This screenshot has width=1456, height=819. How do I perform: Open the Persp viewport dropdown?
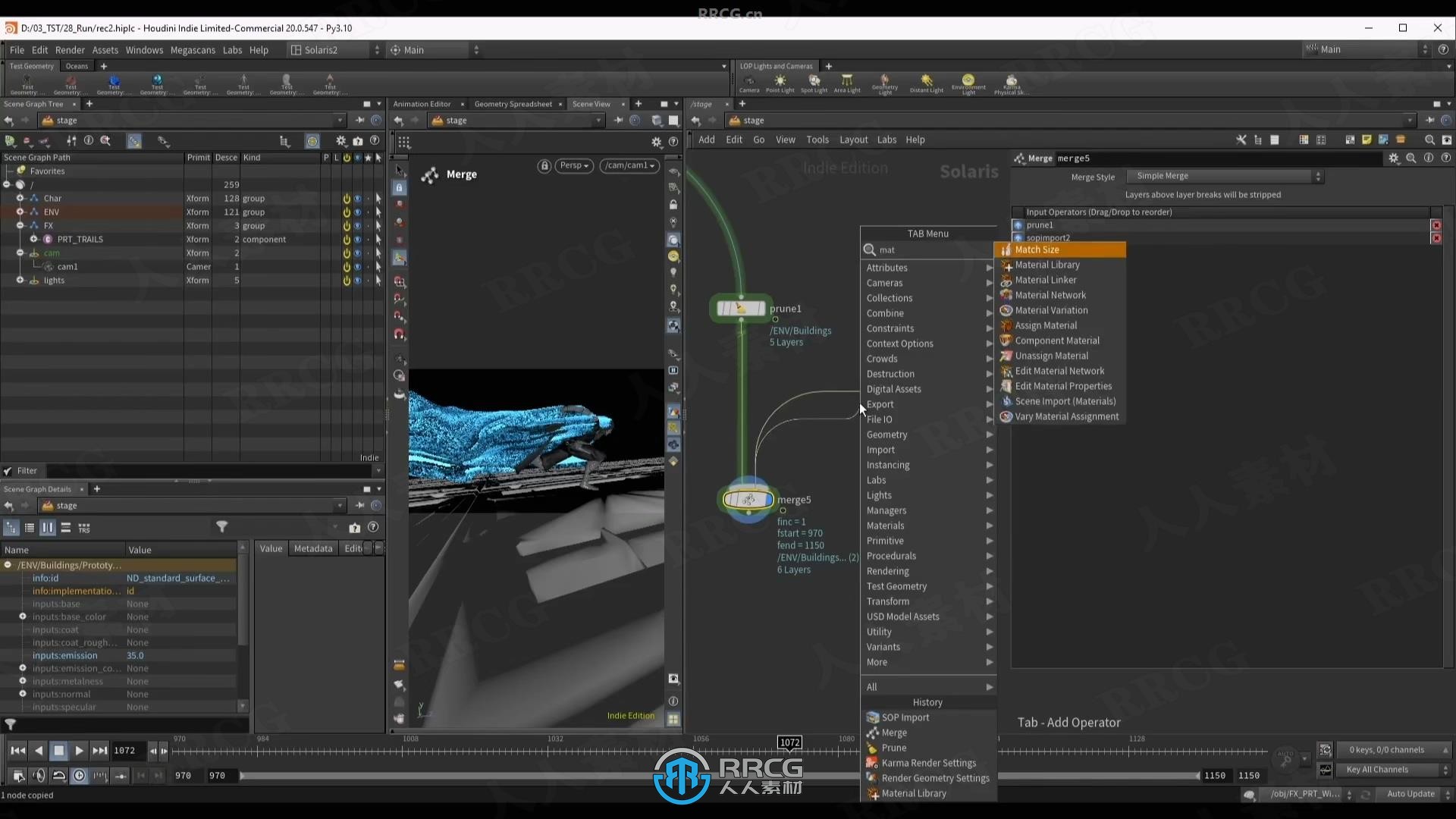[575, 165]
